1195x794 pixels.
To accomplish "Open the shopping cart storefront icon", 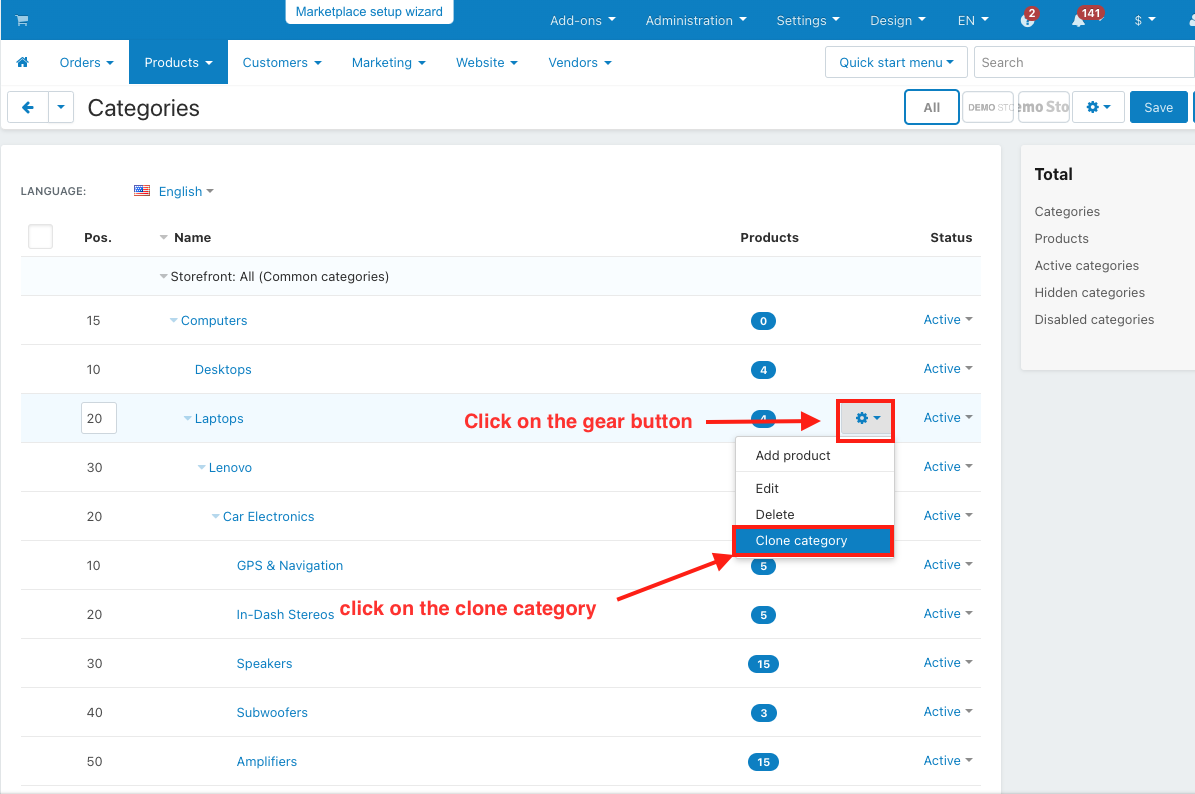I will [21, 21].
